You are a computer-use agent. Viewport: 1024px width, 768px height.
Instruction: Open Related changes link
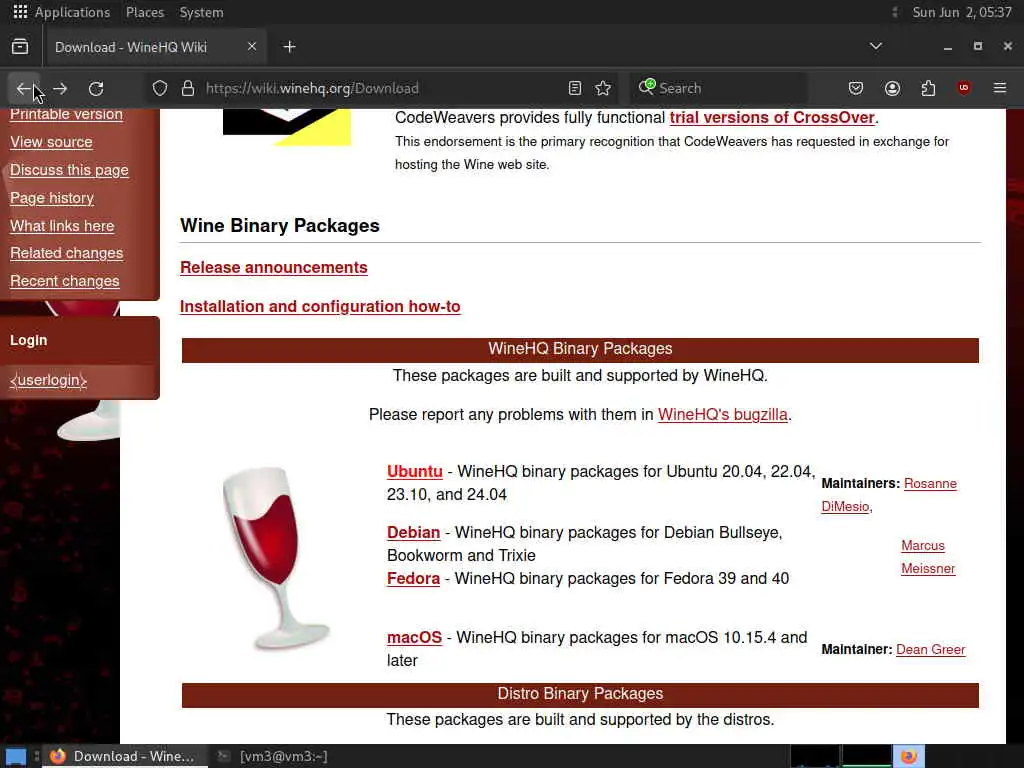(66, 253)
